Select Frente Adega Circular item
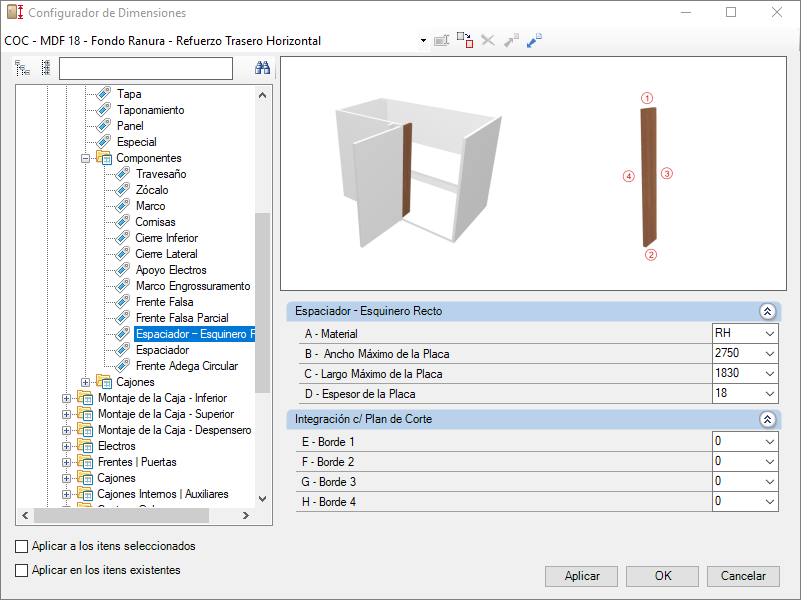The width and height of the screenshot is (801, 600). point(187,366)
